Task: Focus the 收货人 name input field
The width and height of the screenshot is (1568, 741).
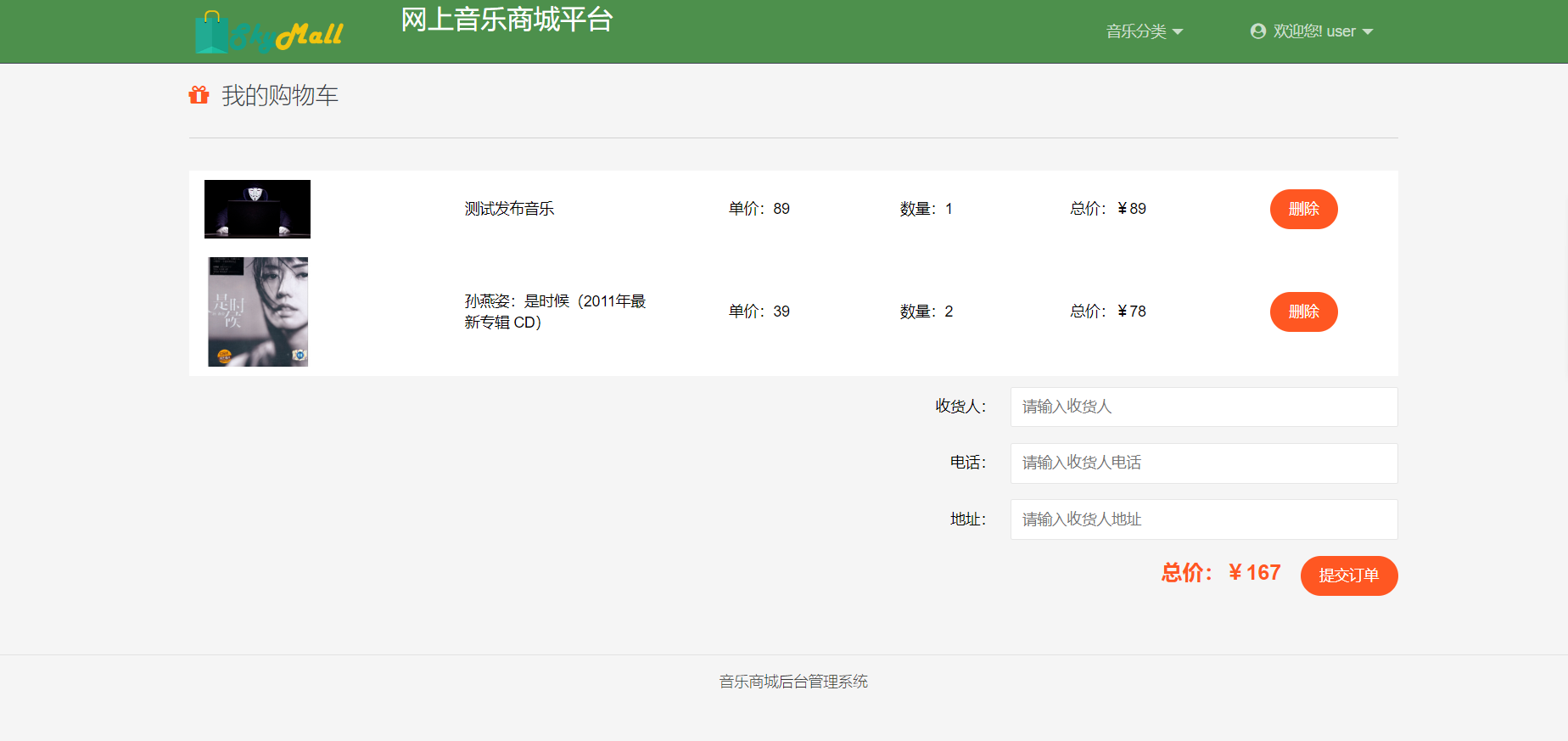Action: pos(1204,407)
